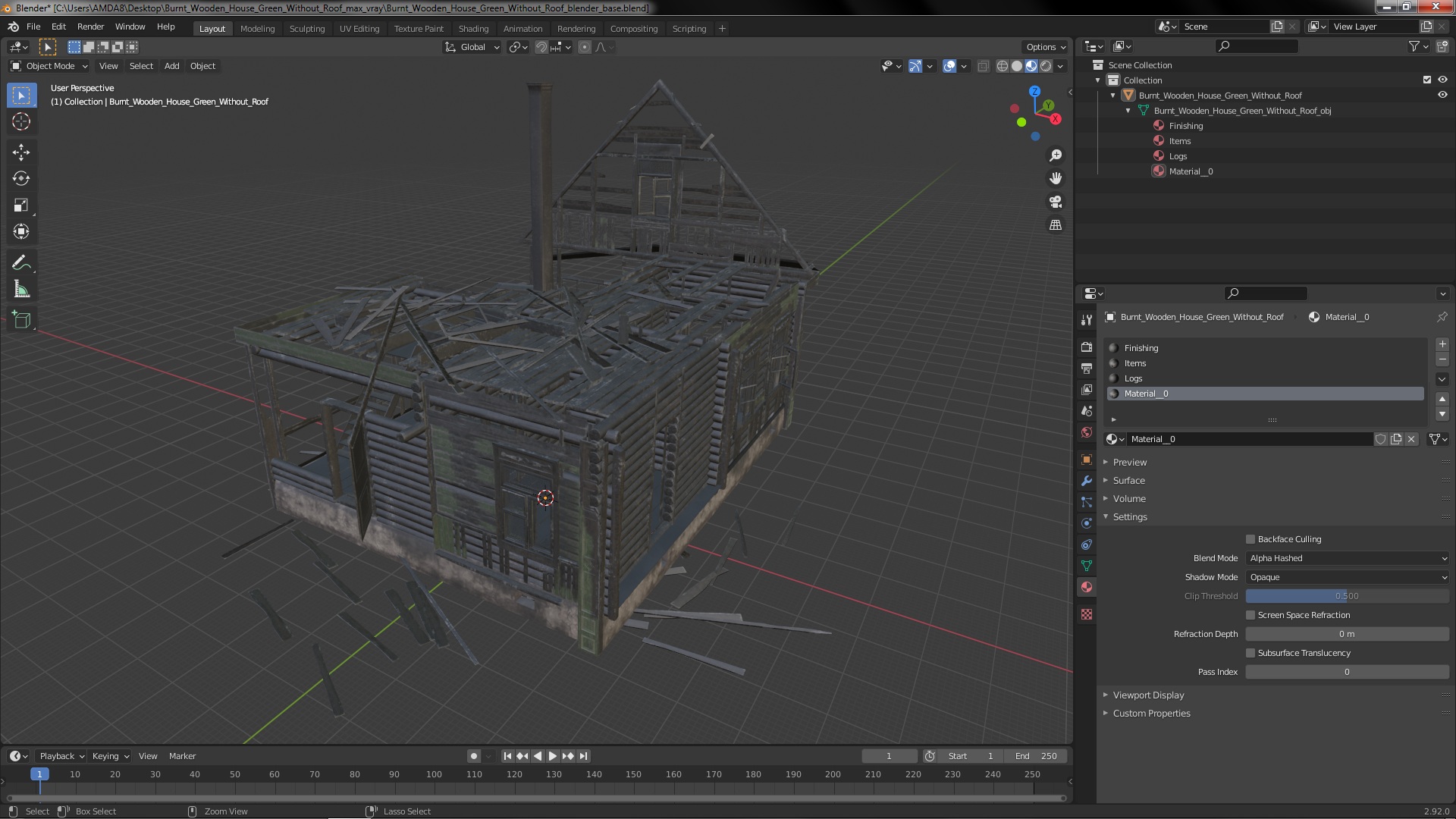1456x819 pixels.
Task: Toggle camera view icon
Action: (x=1056, y=202)
